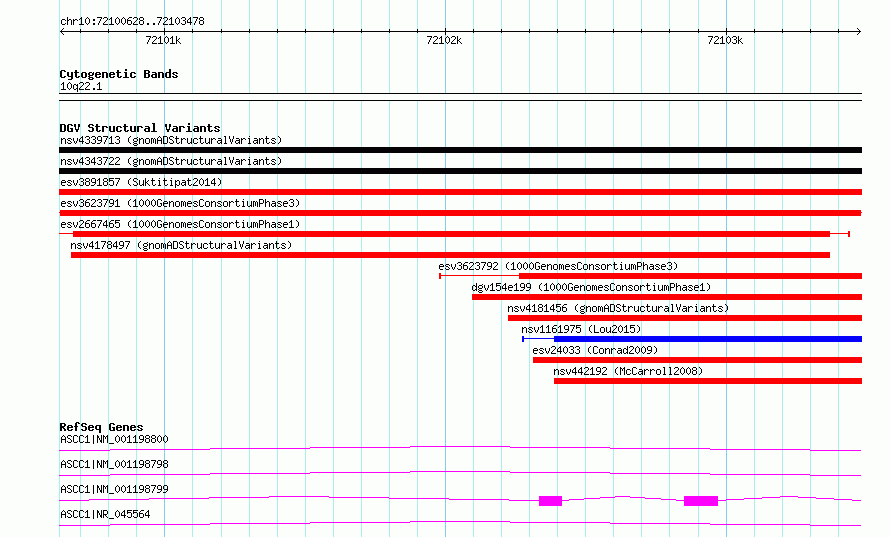The width and height of the screenshot is (890, 537).
Task: Open esv3623791 1000Genomes Phase3 label
Action: click(x=180, y=203)
